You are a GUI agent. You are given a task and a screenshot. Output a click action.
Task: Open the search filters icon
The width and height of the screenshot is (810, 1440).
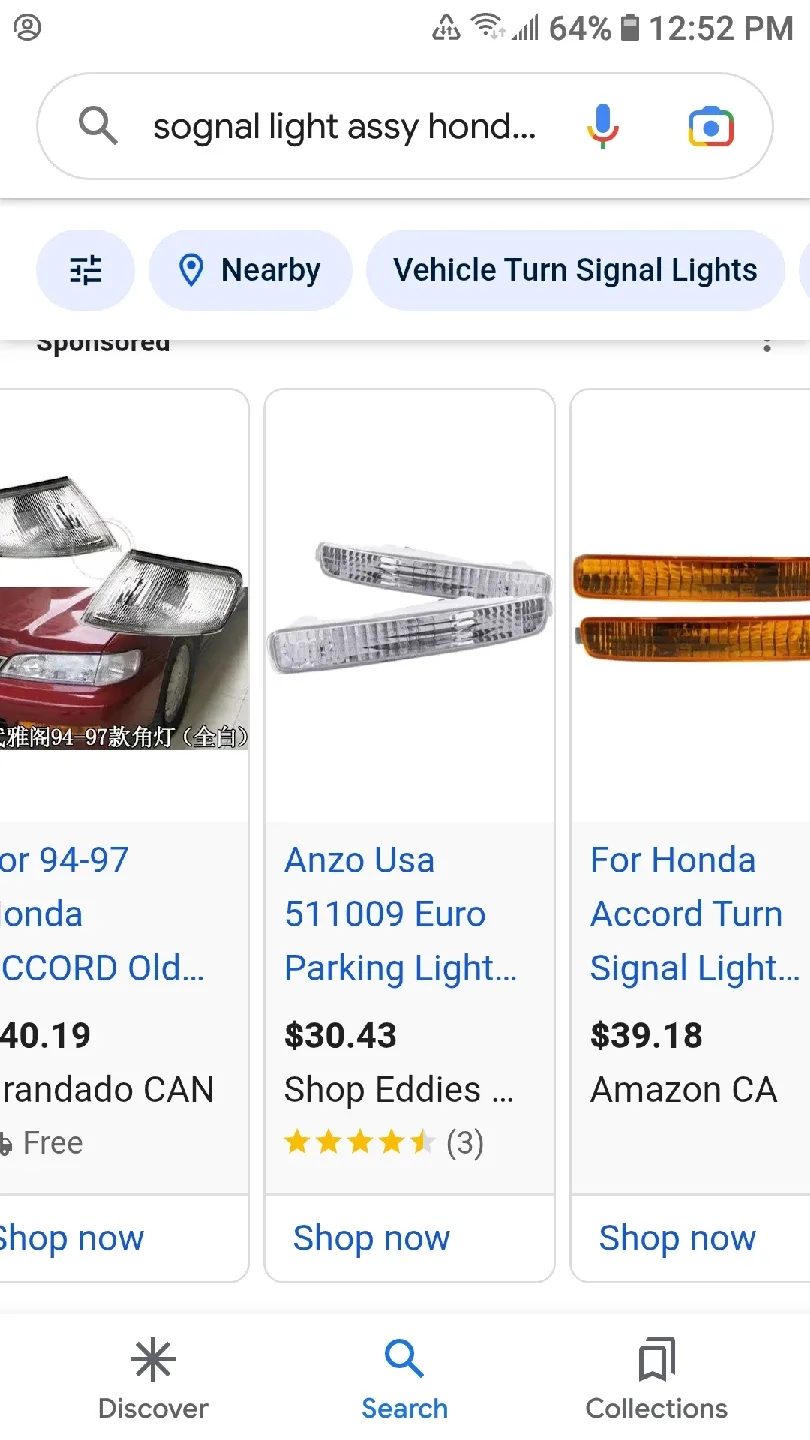(85, 270)
